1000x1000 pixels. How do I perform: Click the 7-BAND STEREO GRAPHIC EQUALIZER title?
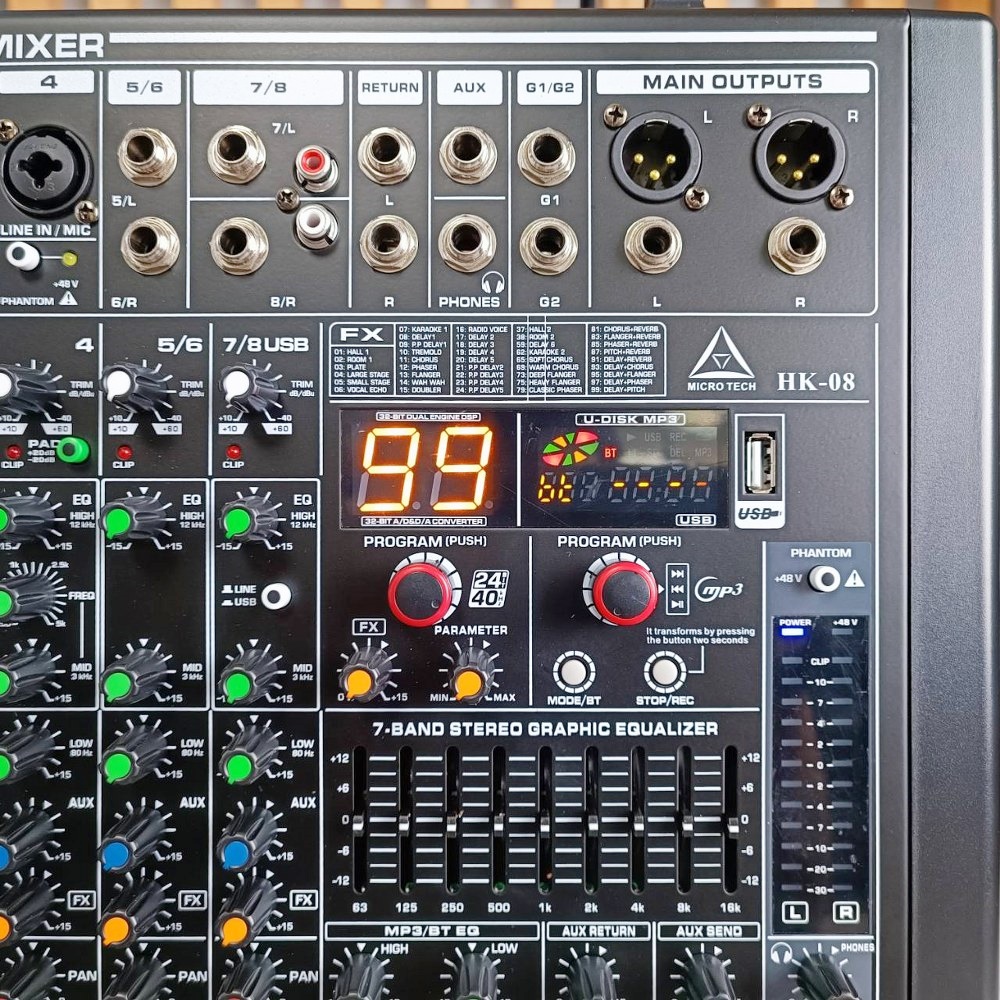coord(548,729)
